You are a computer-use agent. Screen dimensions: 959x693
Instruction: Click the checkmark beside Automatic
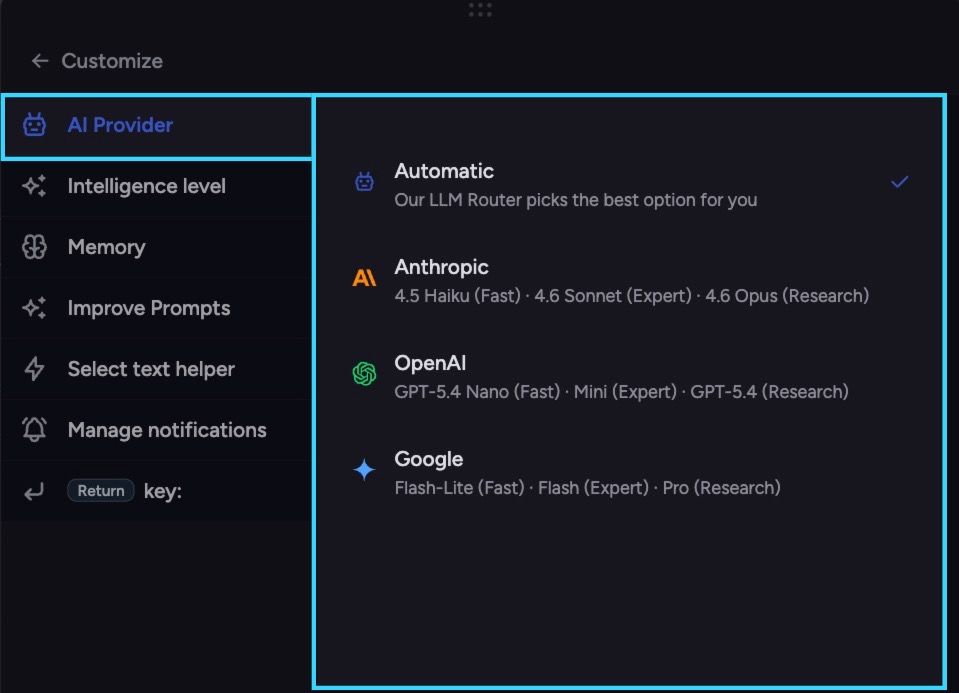[x=900, y=182]
